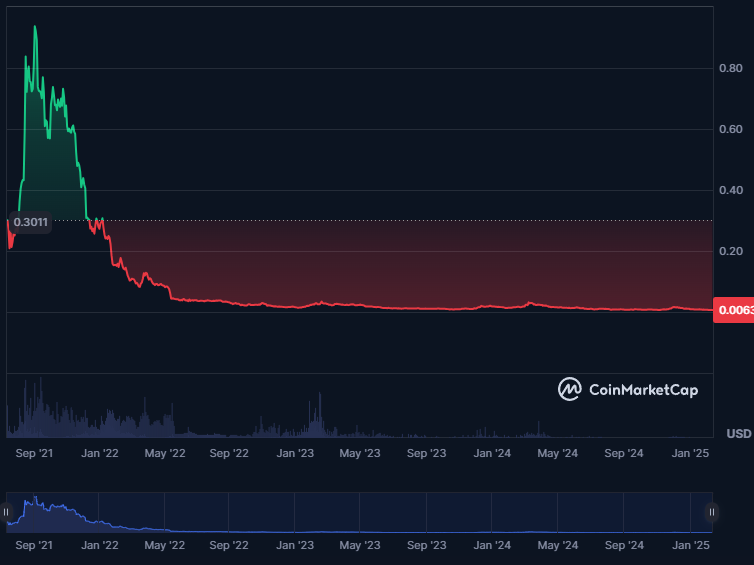This screenshot has width=754, height=565.
Task: Click Sep '21 on main chart axis
Action: 34,453
